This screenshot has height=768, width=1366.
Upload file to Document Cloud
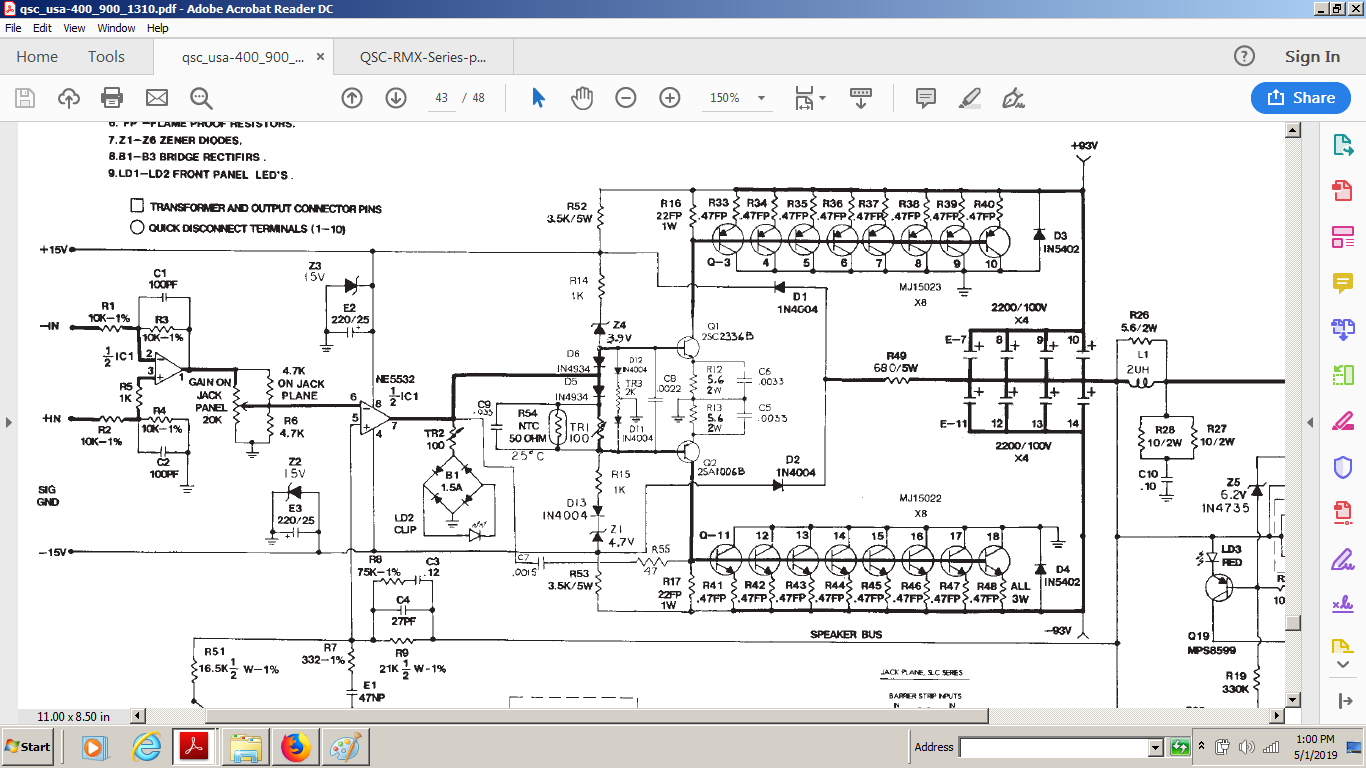(x=68, y=98)
